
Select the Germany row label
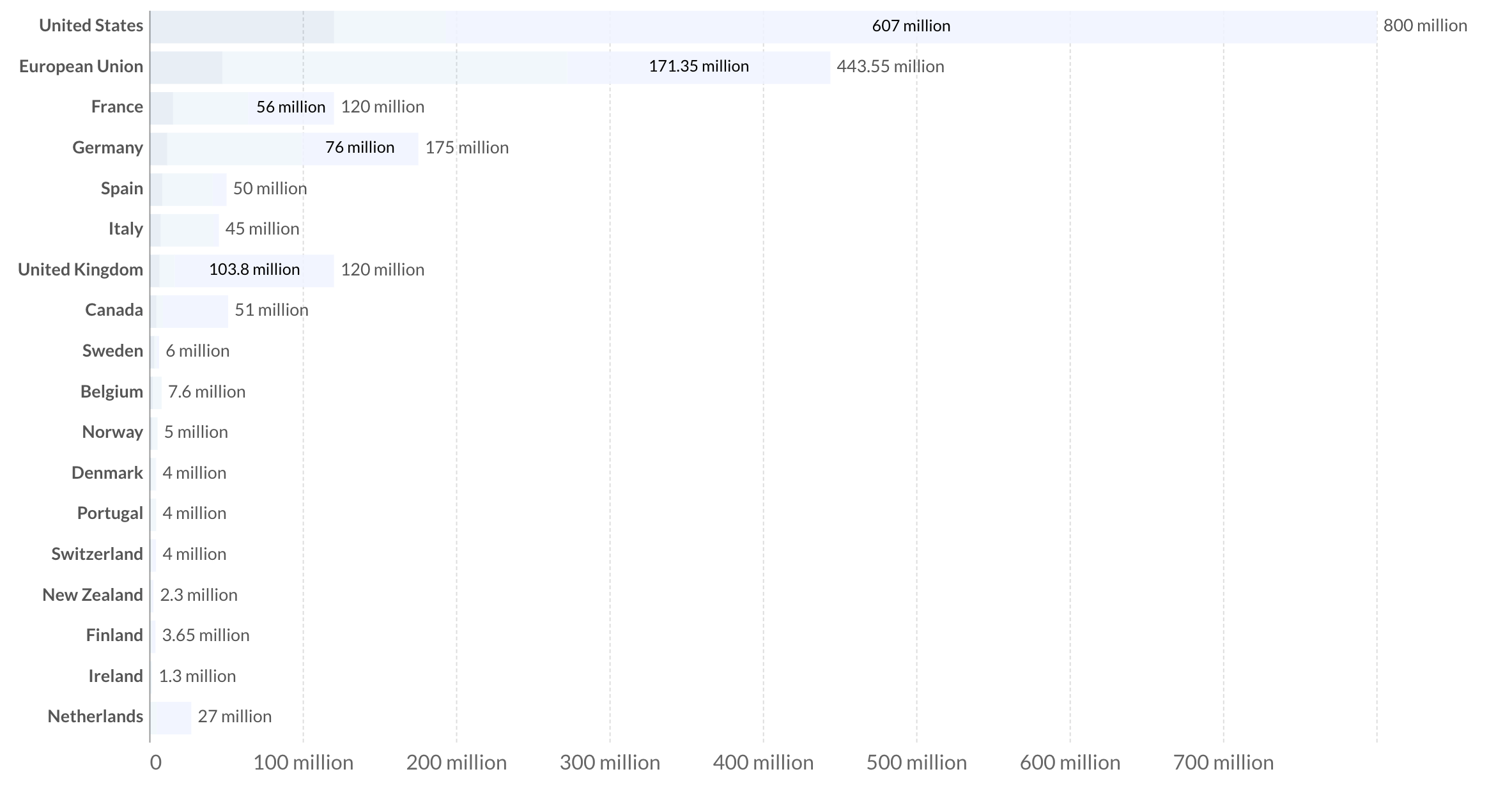tap(107, 148)
